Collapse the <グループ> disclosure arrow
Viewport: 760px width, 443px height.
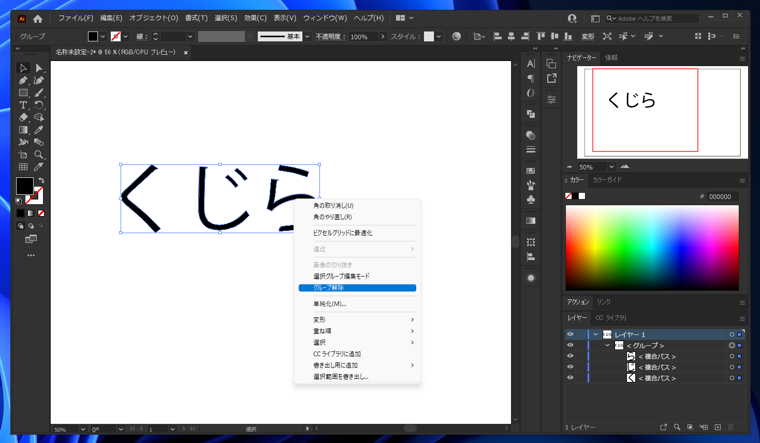tap(607, 345)
